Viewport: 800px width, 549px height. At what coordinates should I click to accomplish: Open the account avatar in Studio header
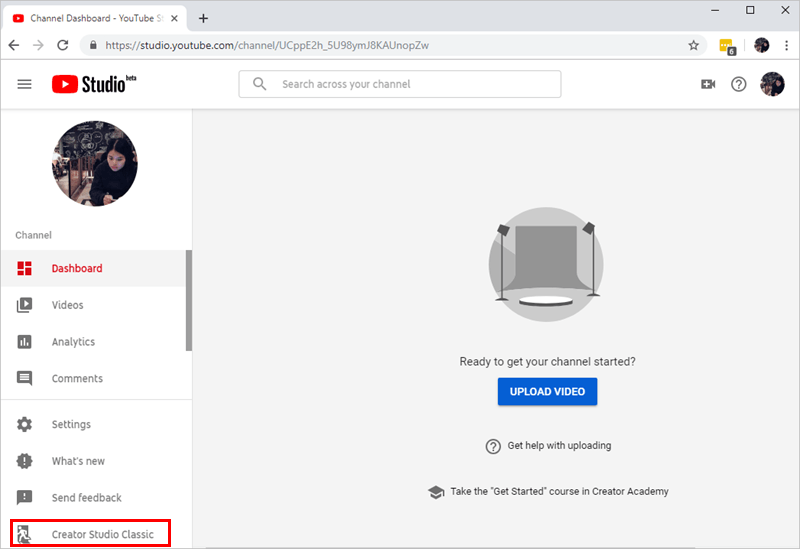[772, 84]
